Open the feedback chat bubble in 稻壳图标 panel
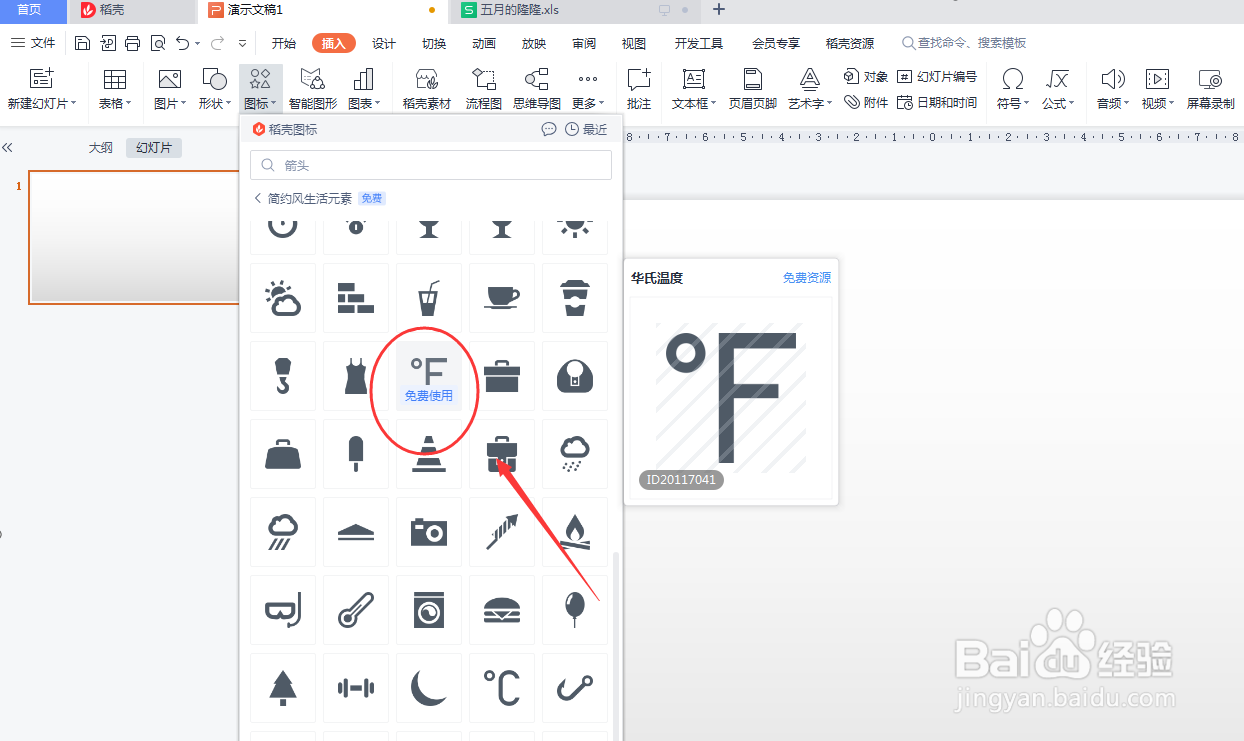This screenshot has height=741, width=1244. coord(549,129)
